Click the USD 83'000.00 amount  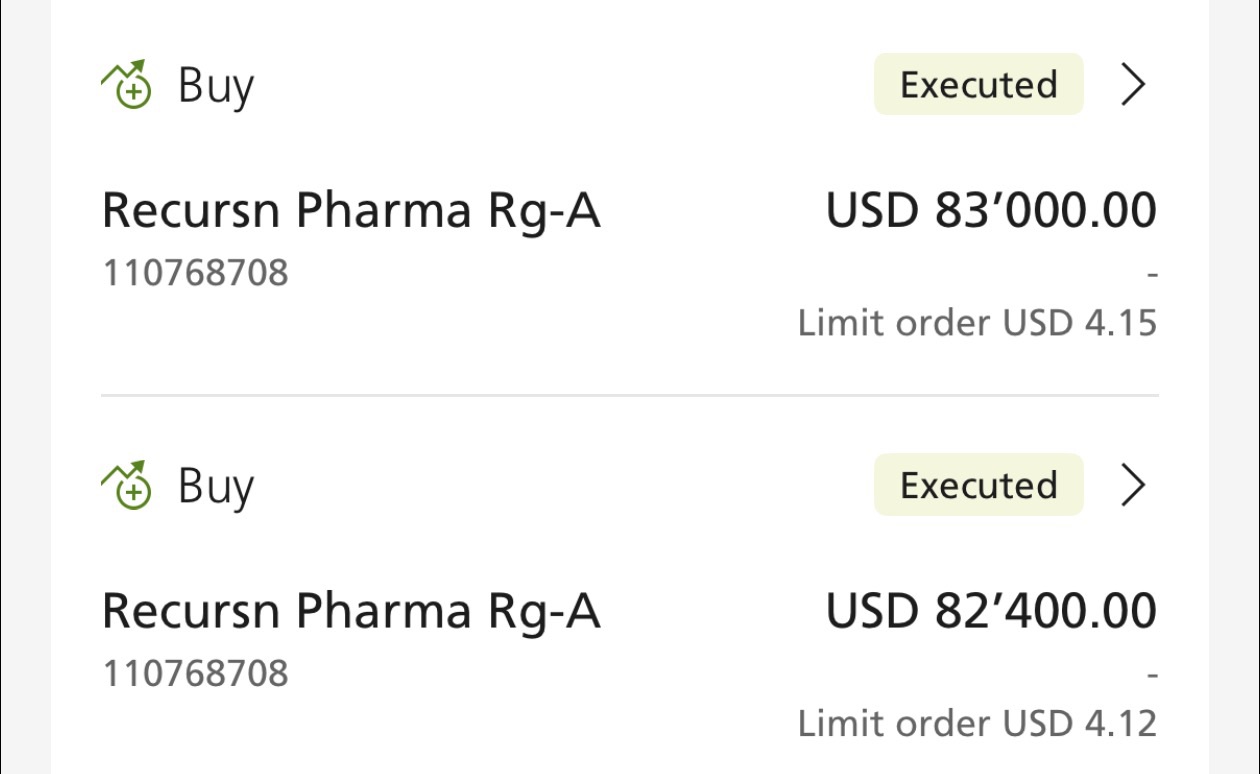(x=991, y=210)
